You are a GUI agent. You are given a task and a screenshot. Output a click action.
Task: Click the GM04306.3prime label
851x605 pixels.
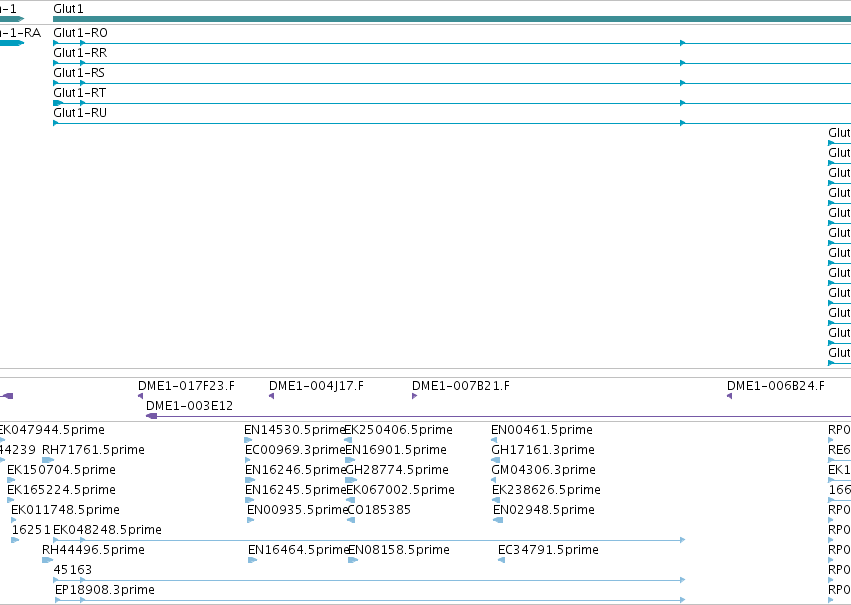point(543,470)
